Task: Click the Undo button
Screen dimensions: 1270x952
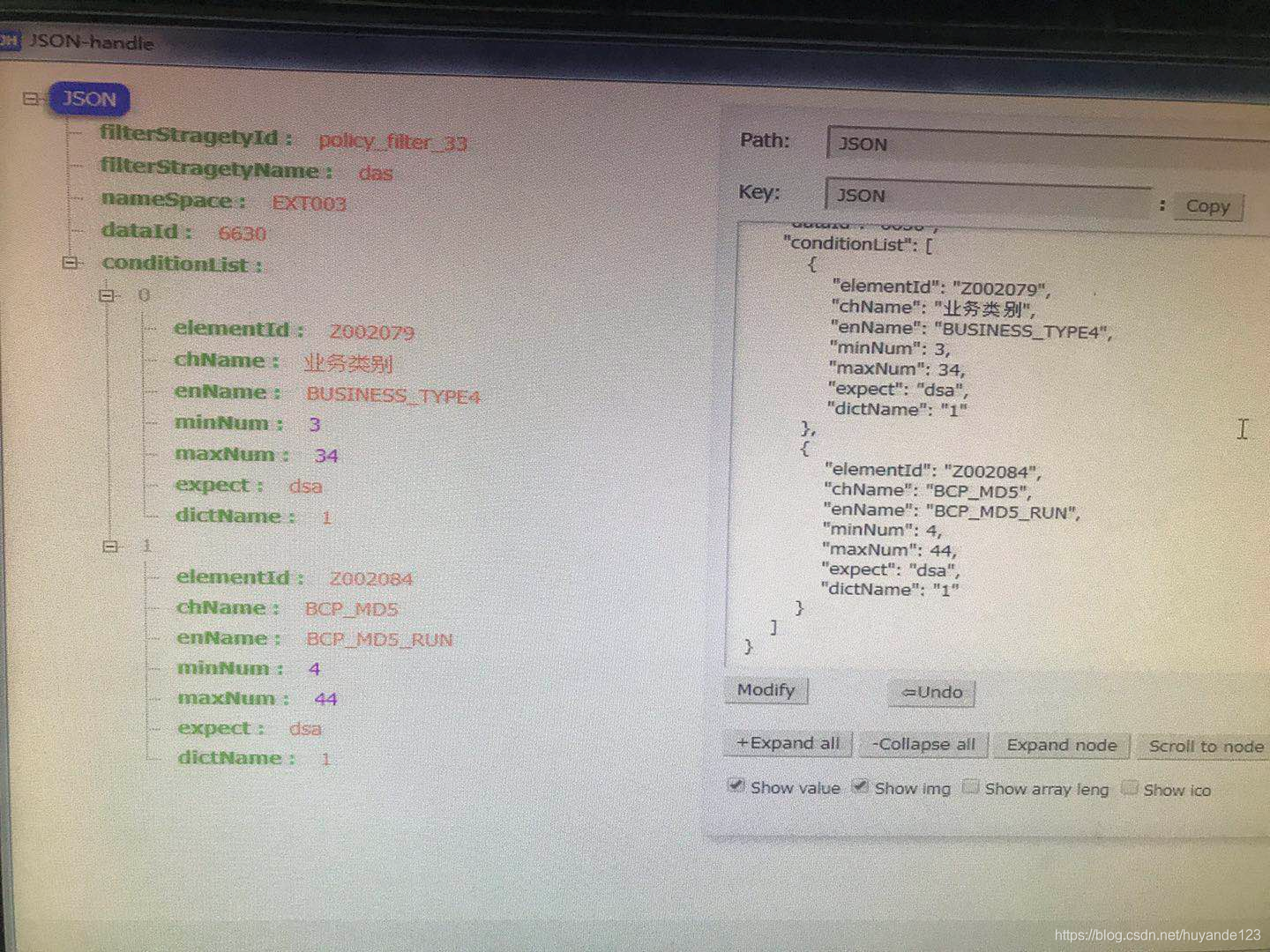Action: coord(931,693)
